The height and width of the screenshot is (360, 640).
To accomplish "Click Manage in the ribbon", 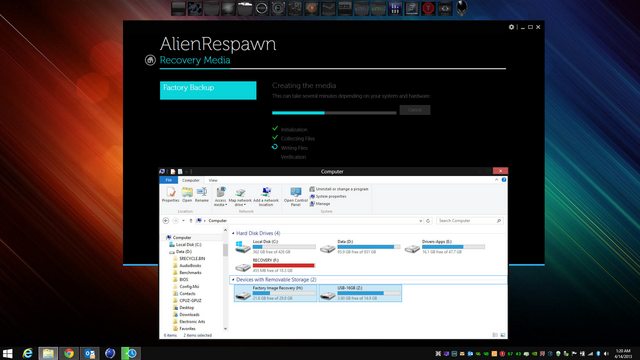I will [320, 204].
